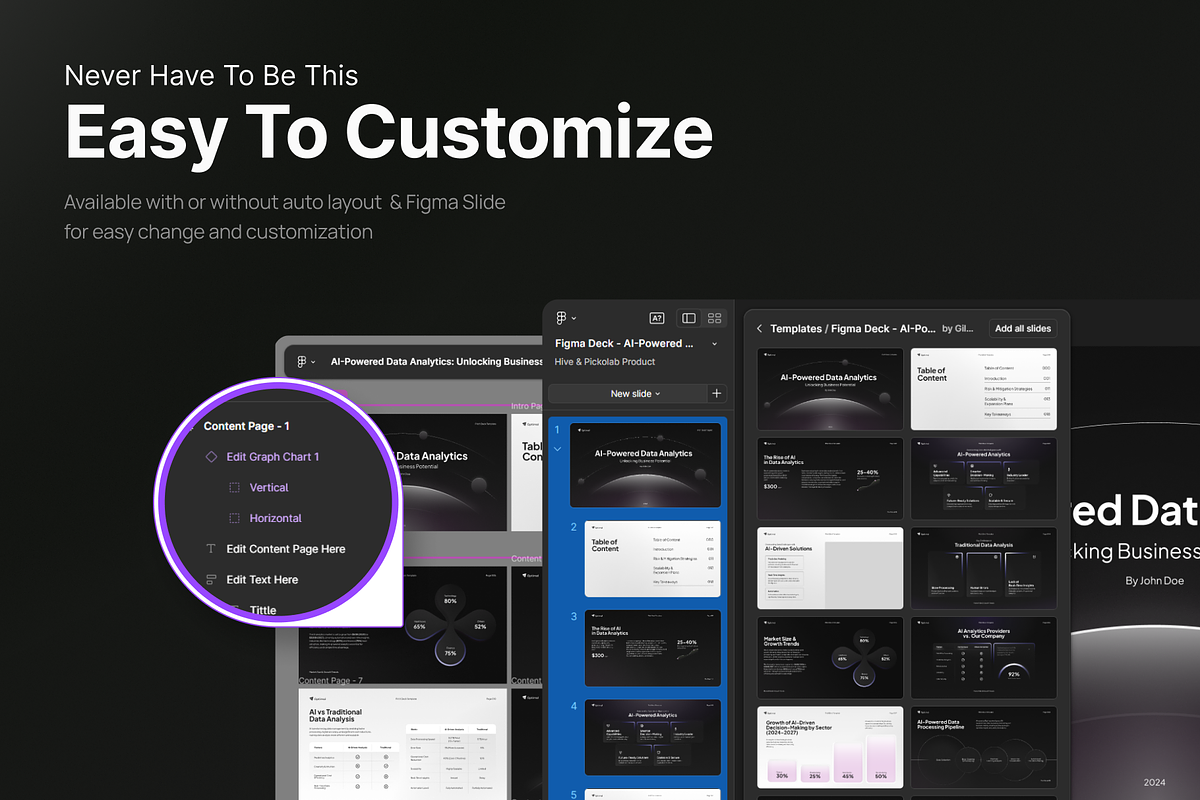The width and height of the screenshot is (1200, 800).
Task: Click the Edit Graph Chart 1 component icon
Action: (211, 457)
